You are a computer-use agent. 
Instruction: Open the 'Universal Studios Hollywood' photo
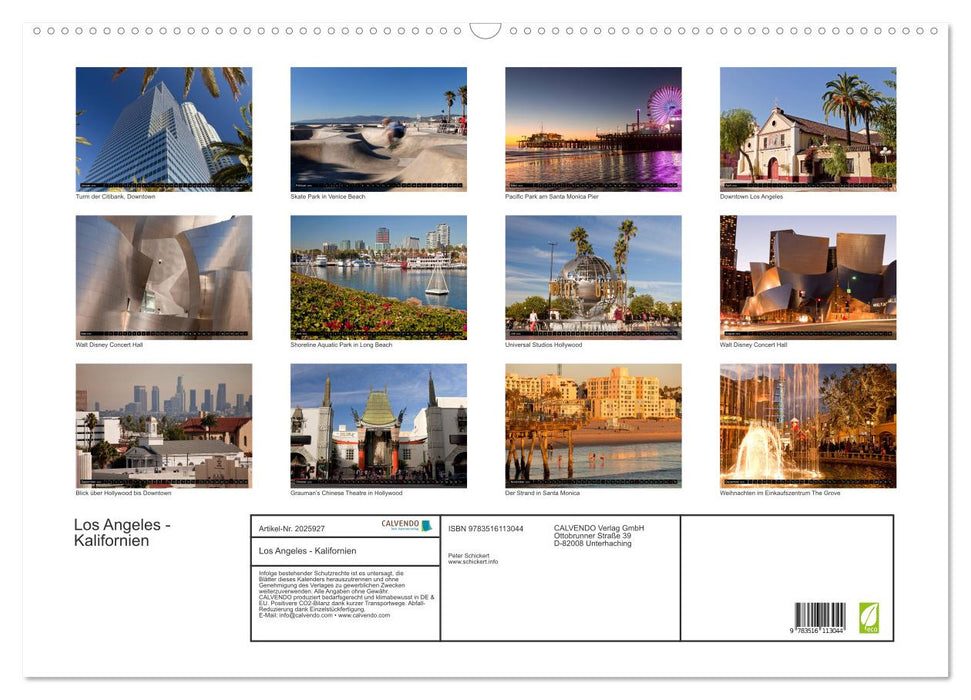point(592,276)
